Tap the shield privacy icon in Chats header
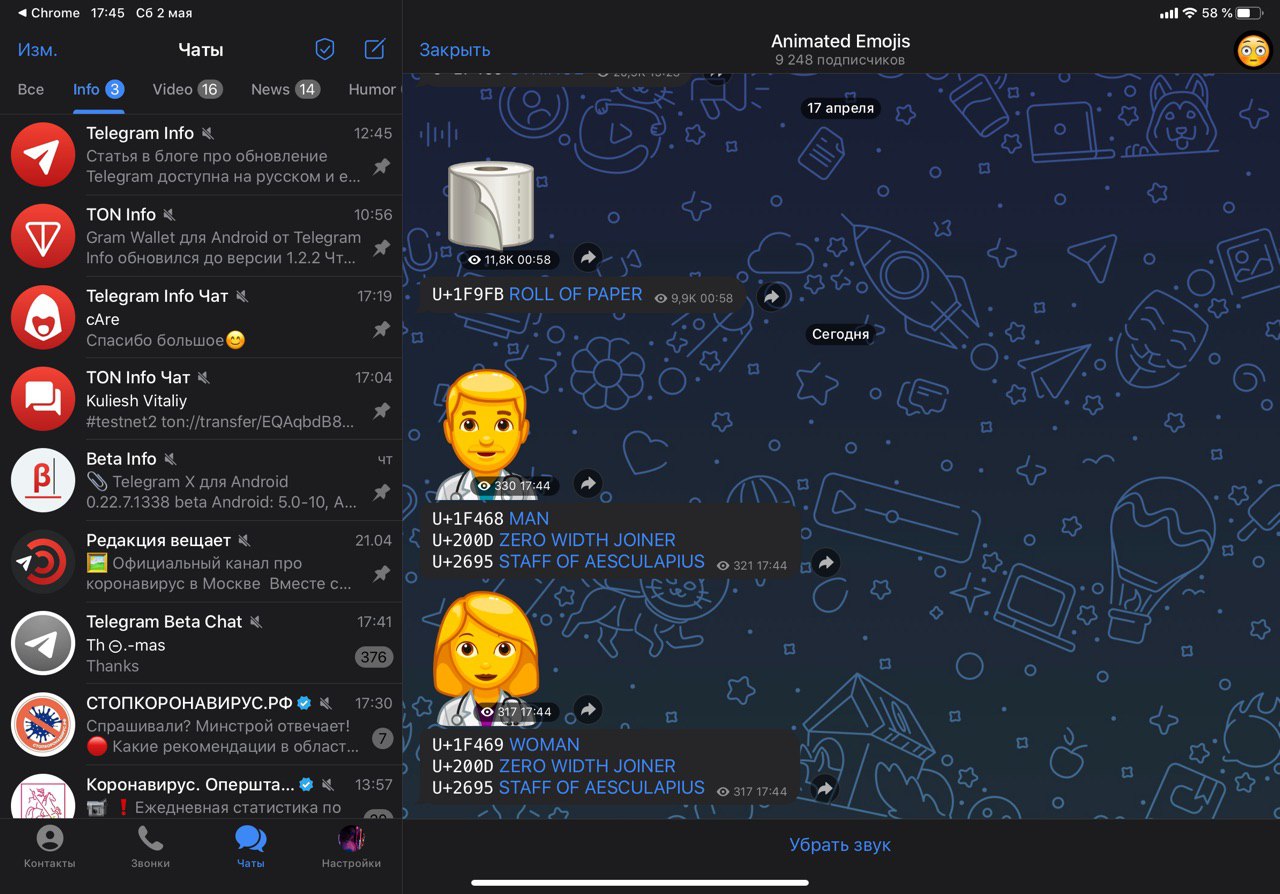This screenshot has height=894, width=1280. coord(325,49)
